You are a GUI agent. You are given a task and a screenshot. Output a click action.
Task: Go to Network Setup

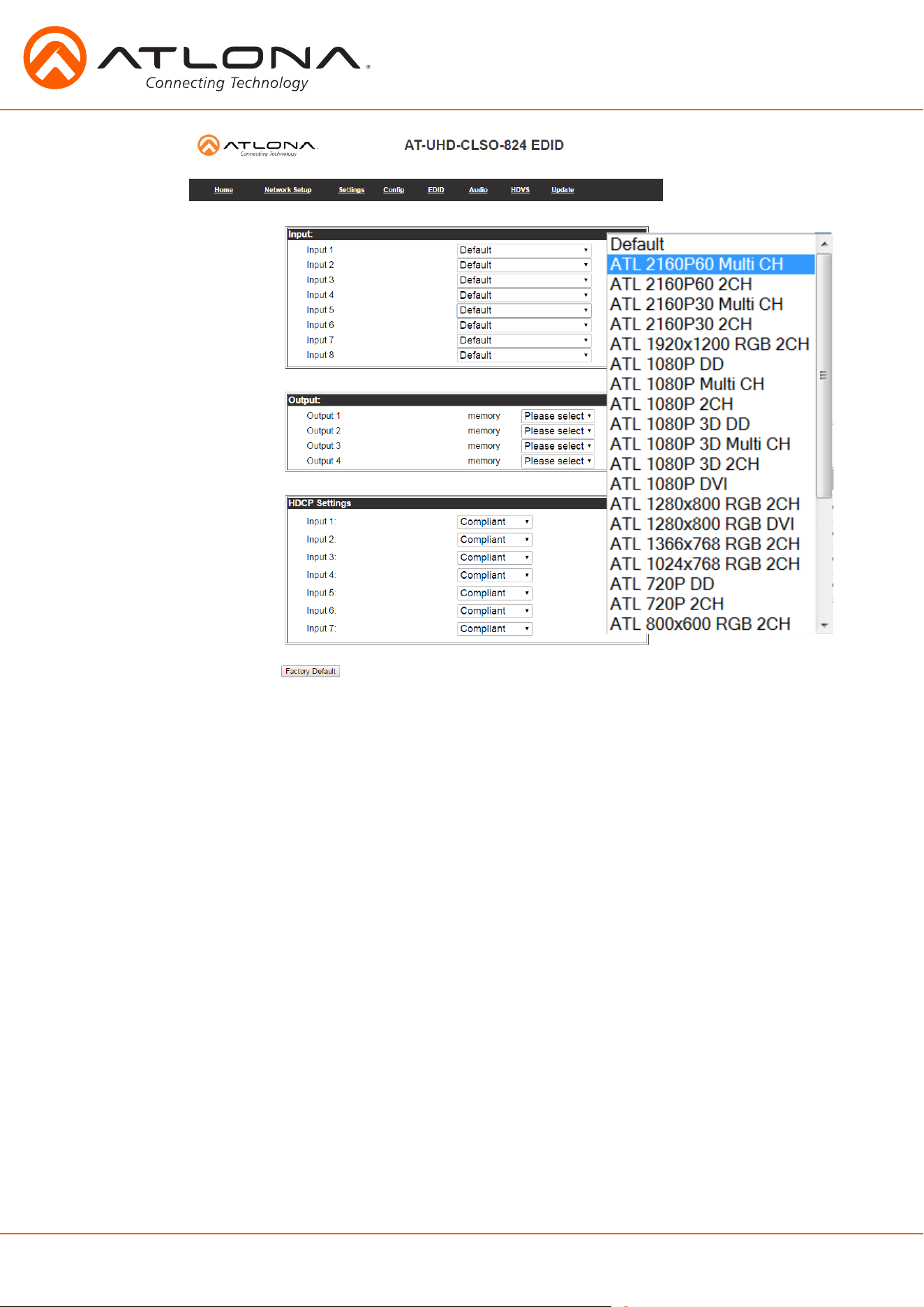point(288,190)
